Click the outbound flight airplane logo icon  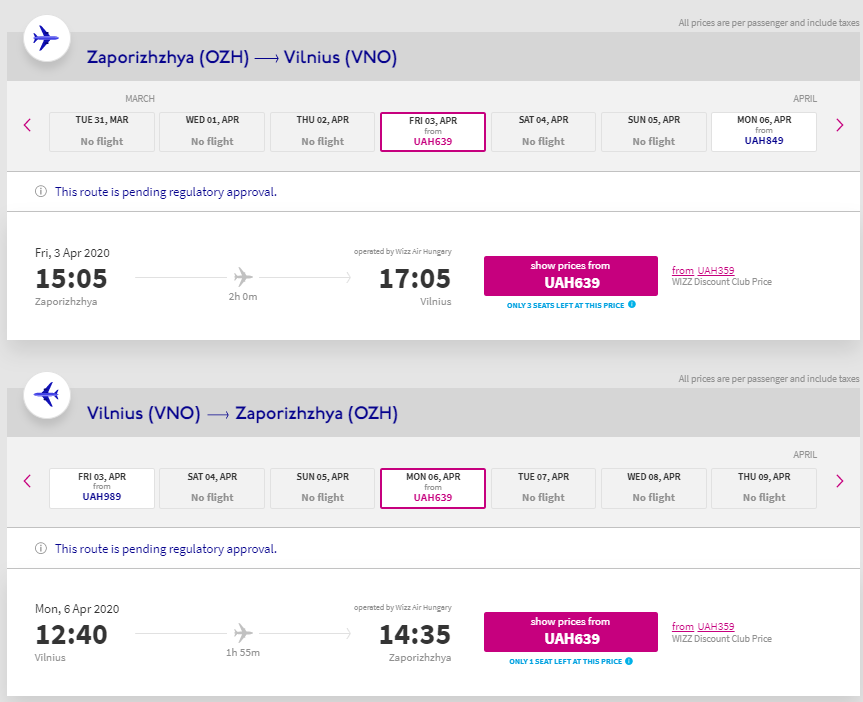coord(46,39)
